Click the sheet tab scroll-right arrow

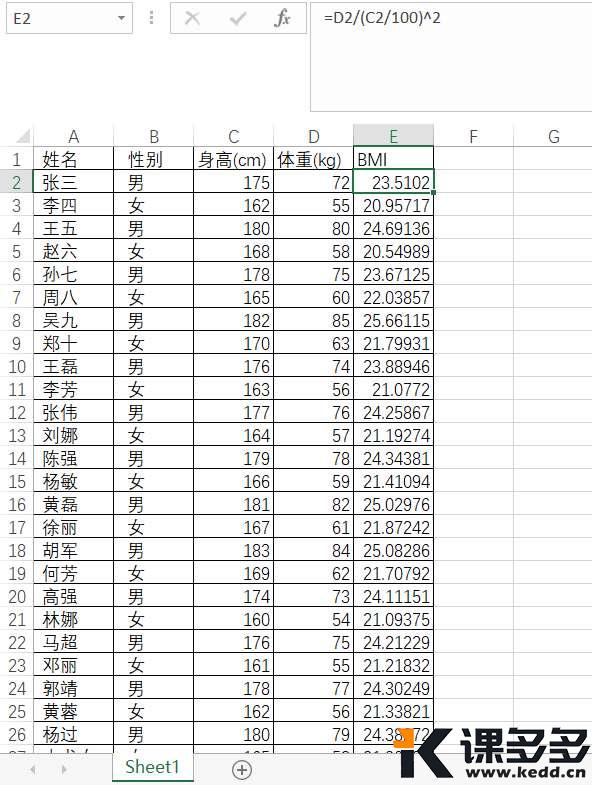[x=64, y=769]
